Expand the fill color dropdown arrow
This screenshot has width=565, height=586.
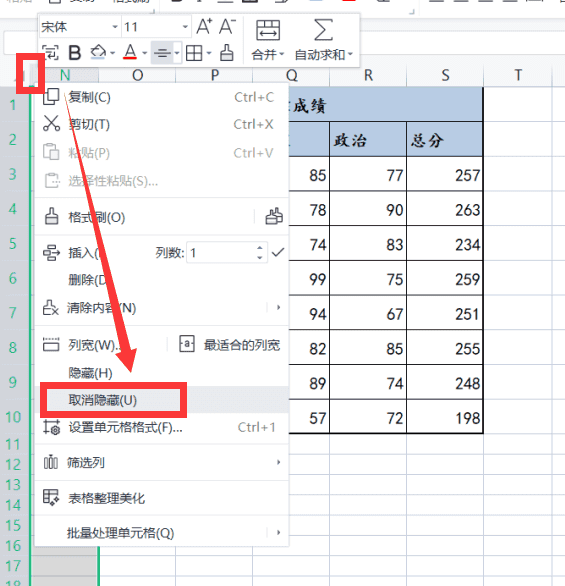point(112,53)
